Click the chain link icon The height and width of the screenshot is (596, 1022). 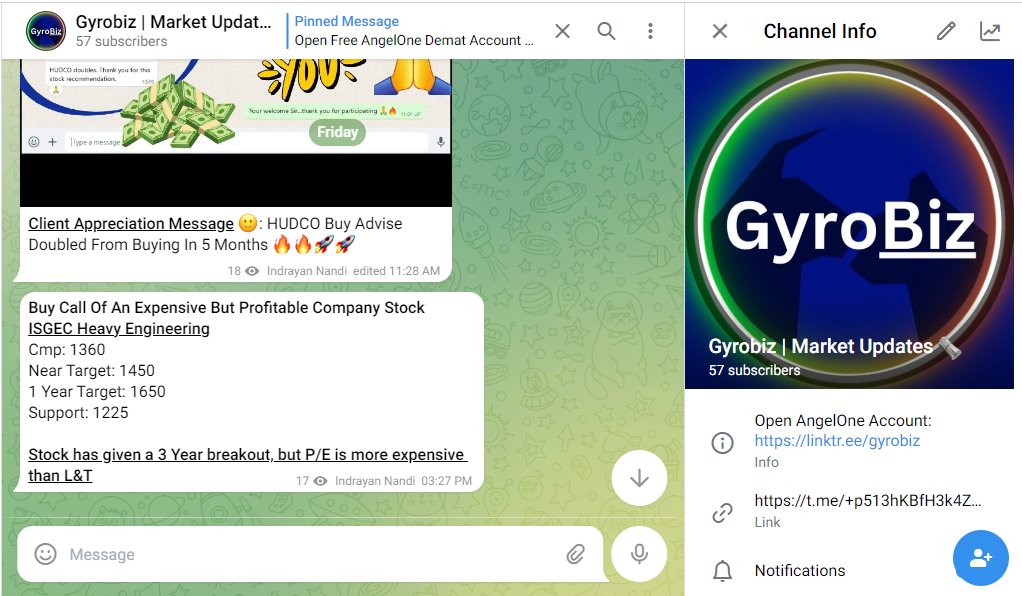click(x=722, y=513)
